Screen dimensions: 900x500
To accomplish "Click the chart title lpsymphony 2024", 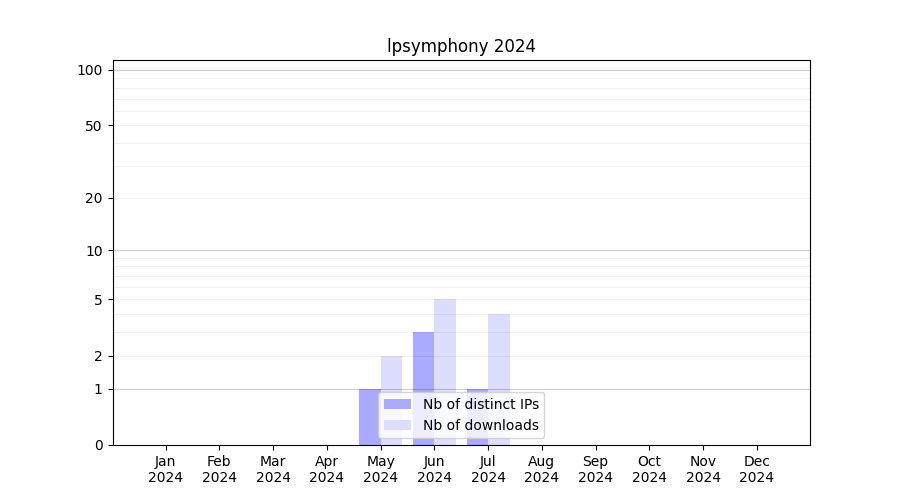I will [461, 46].
